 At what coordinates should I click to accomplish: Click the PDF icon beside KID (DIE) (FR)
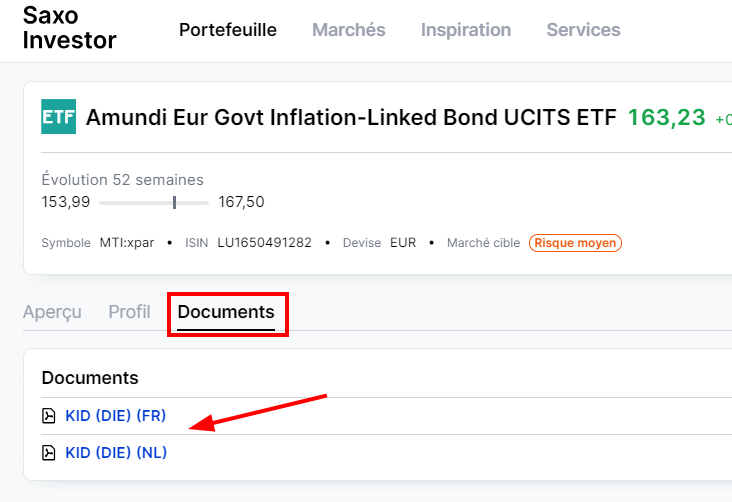pyautogui.click(x=49, y=416)
